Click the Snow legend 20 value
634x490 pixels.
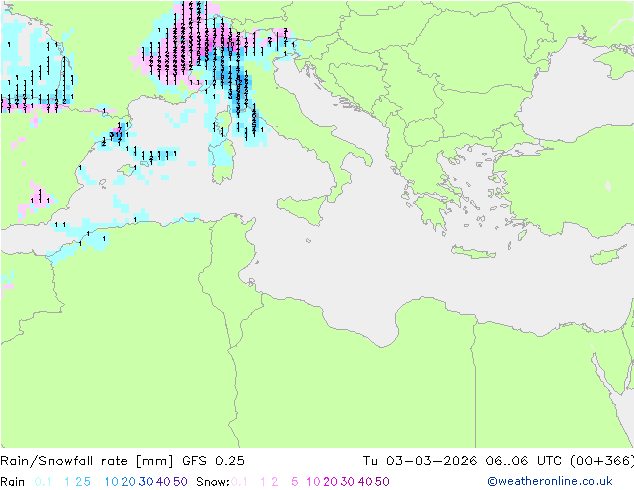point(330,482)
